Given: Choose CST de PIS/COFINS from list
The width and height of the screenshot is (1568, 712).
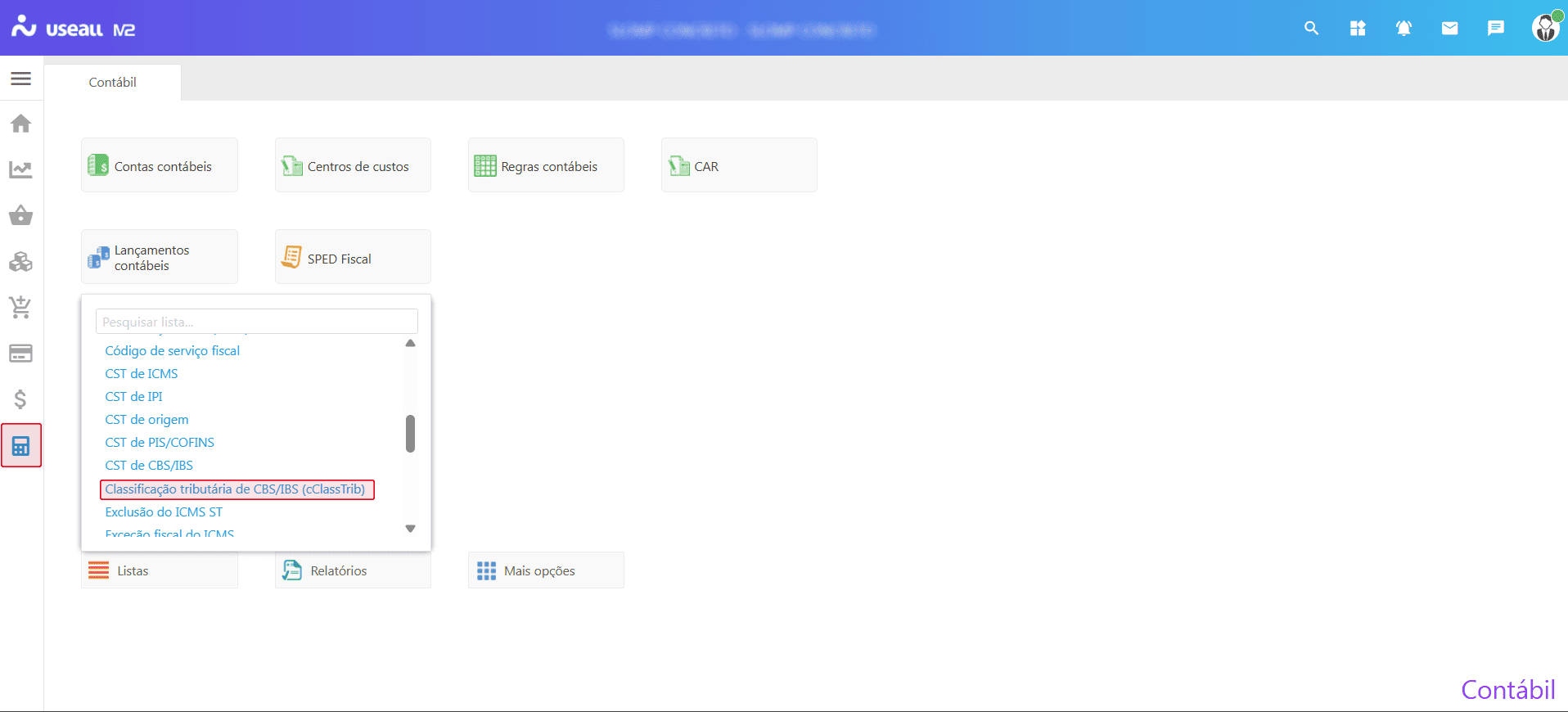Looking at the screenshot, I should [160, 443].
